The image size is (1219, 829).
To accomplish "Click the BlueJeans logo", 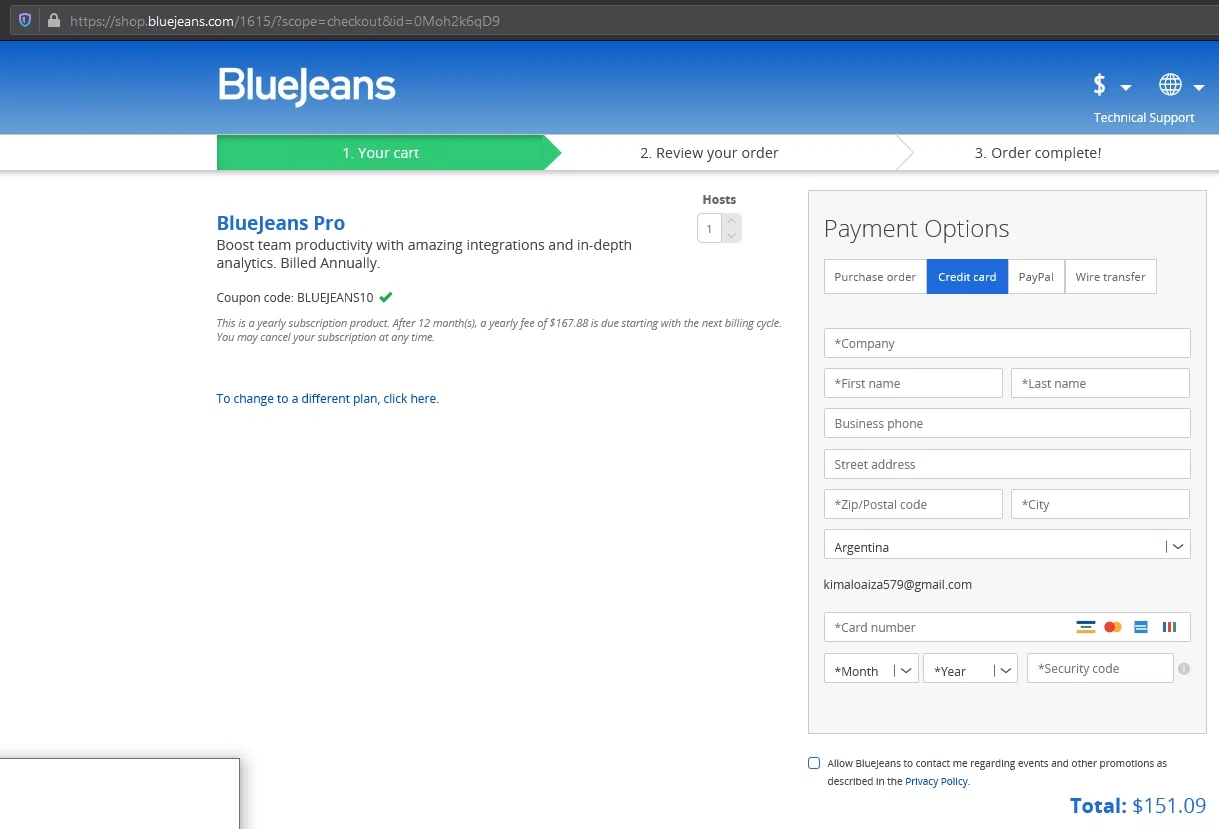I will pos(307,86).
